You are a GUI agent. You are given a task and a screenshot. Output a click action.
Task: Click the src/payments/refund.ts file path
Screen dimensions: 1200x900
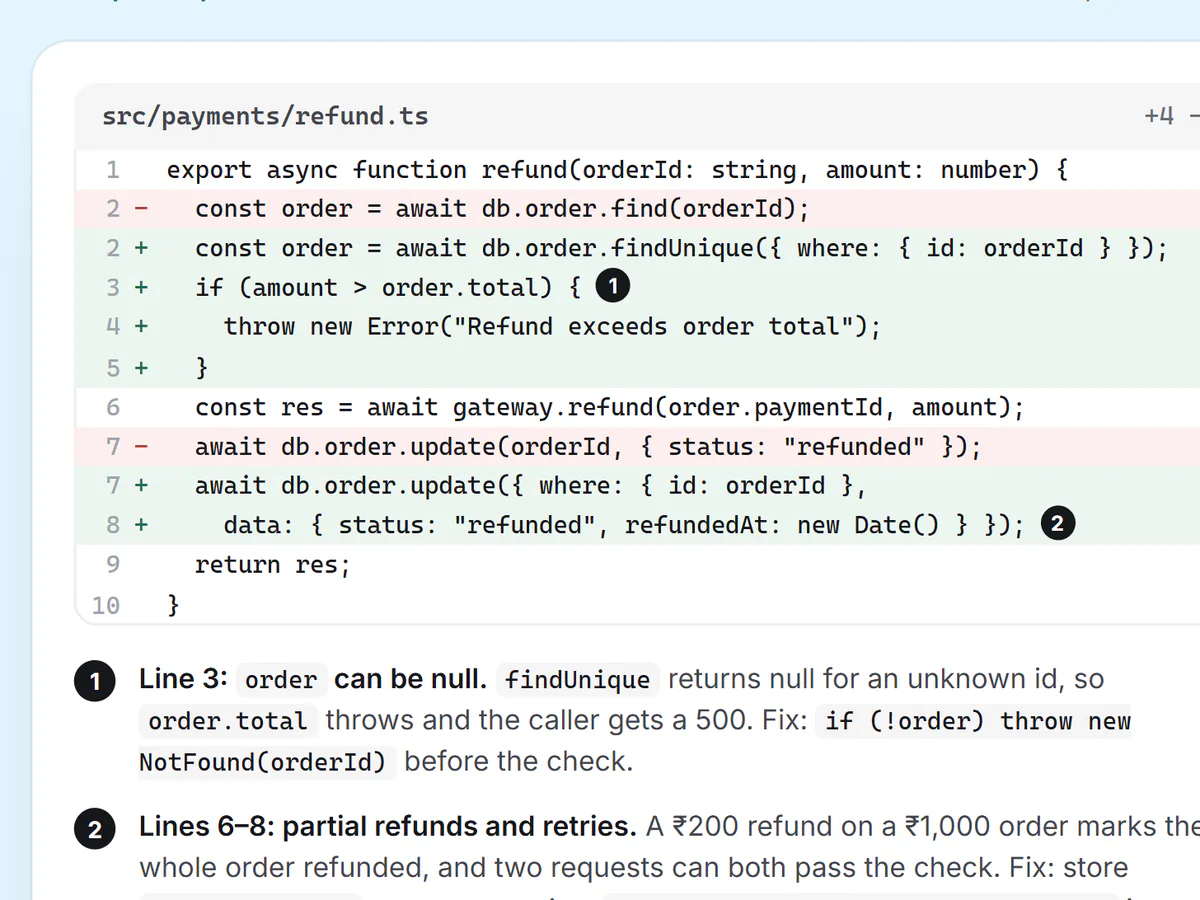[x=265, y=116]
